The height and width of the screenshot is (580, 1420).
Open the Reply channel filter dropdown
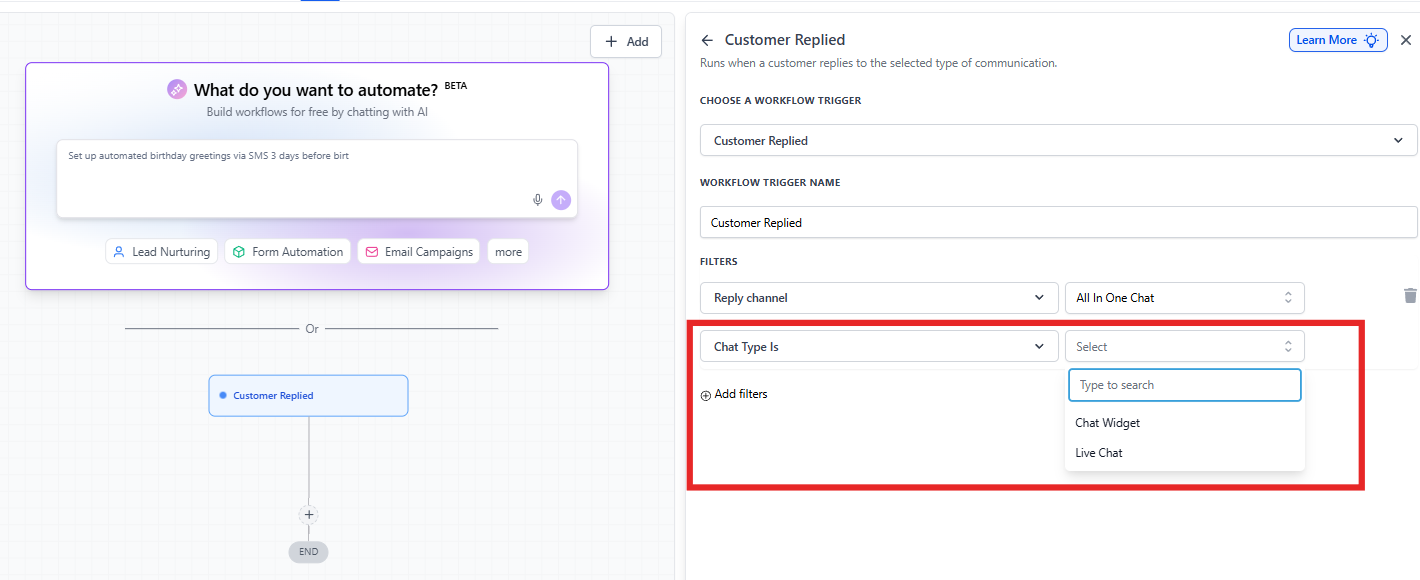coord(879,298)
